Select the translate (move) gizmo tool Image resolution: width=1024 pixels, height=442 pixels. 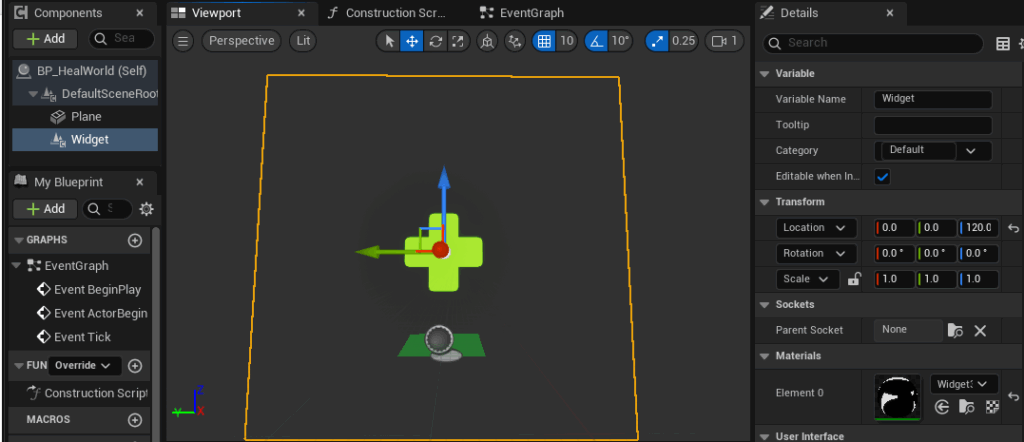[412, 41]
